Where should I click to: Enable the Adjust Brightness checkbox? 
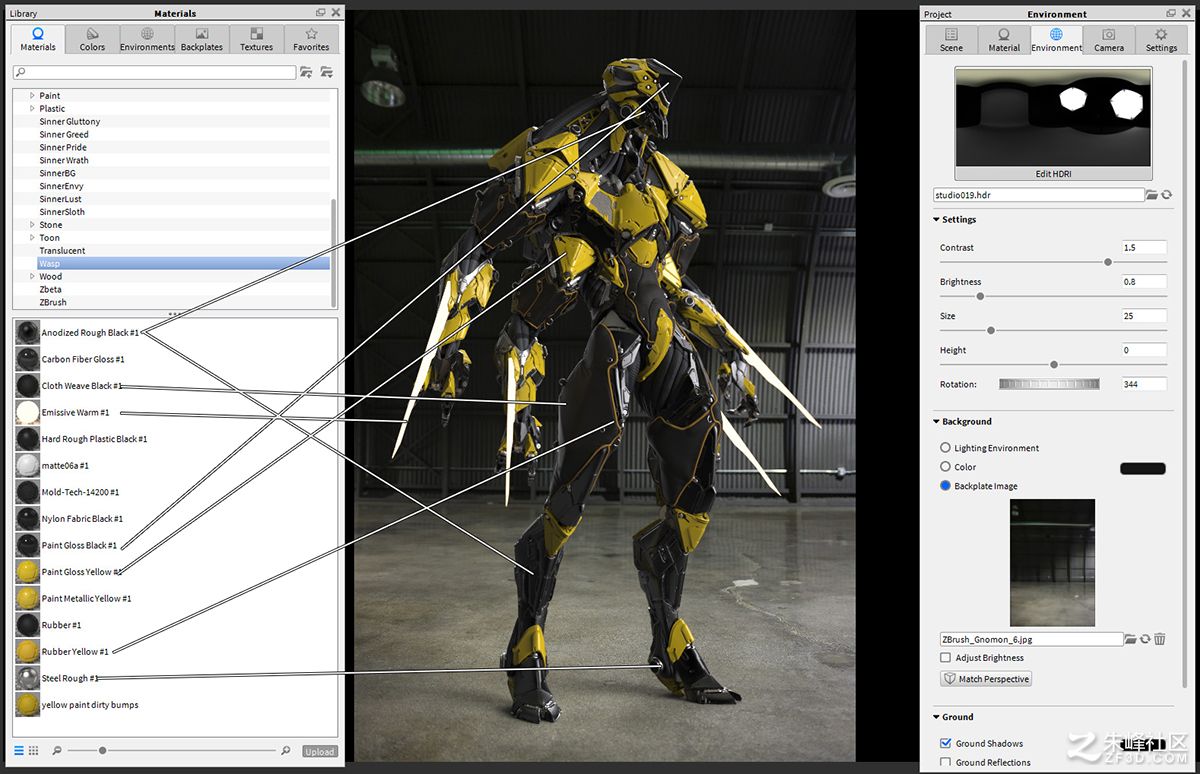click(946, 658)
